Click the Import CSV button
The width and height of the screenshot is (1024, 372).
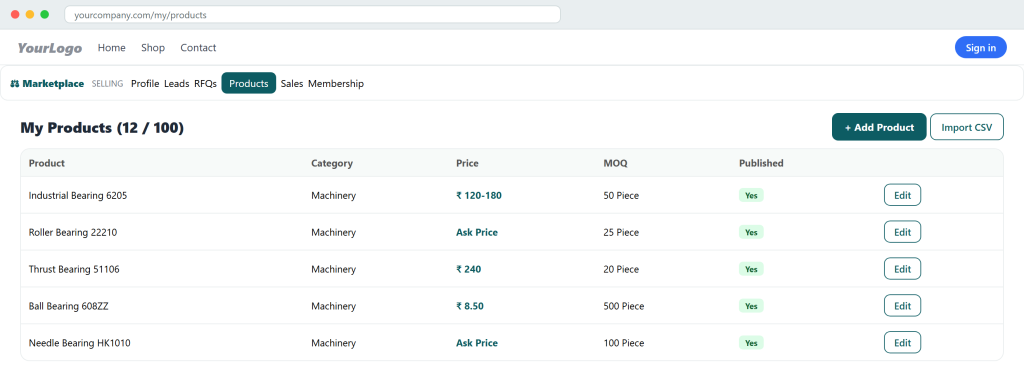(x=967, y=127)
